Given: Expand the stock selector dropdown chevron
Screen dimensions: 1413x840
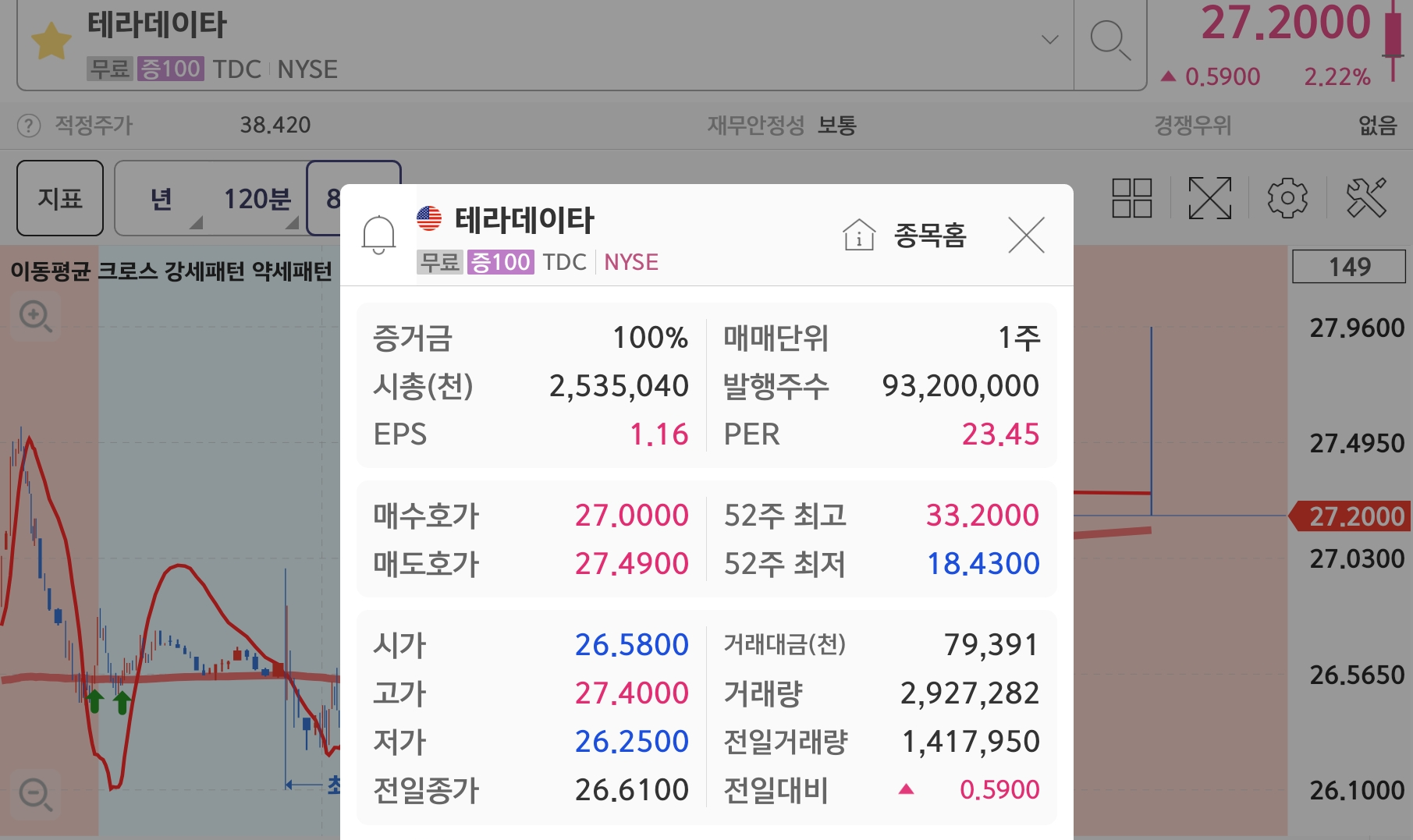Looking at the screenshot, I should (1050, 39).
